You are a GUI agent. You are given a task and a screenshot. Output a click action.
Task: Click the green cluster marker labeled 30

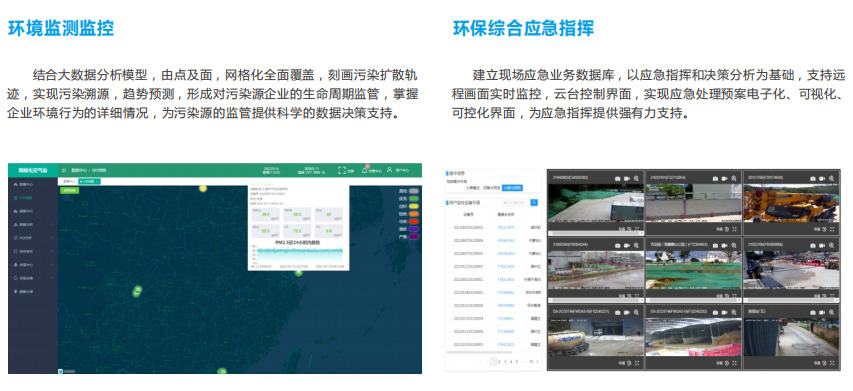coord(138,289)
